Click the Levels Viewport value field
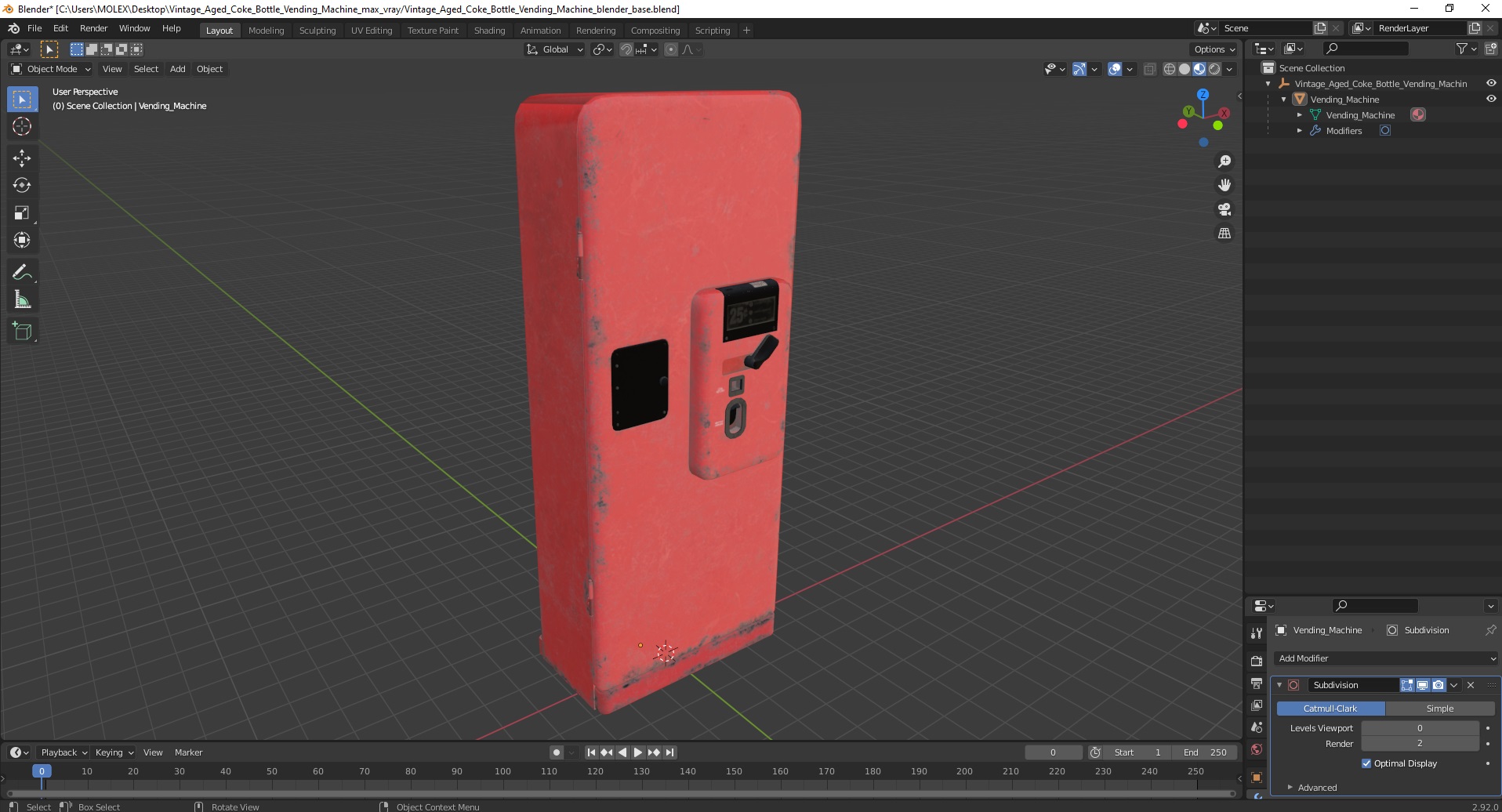The height and width of the screenshot is (812, 1502). point(1420,728)
